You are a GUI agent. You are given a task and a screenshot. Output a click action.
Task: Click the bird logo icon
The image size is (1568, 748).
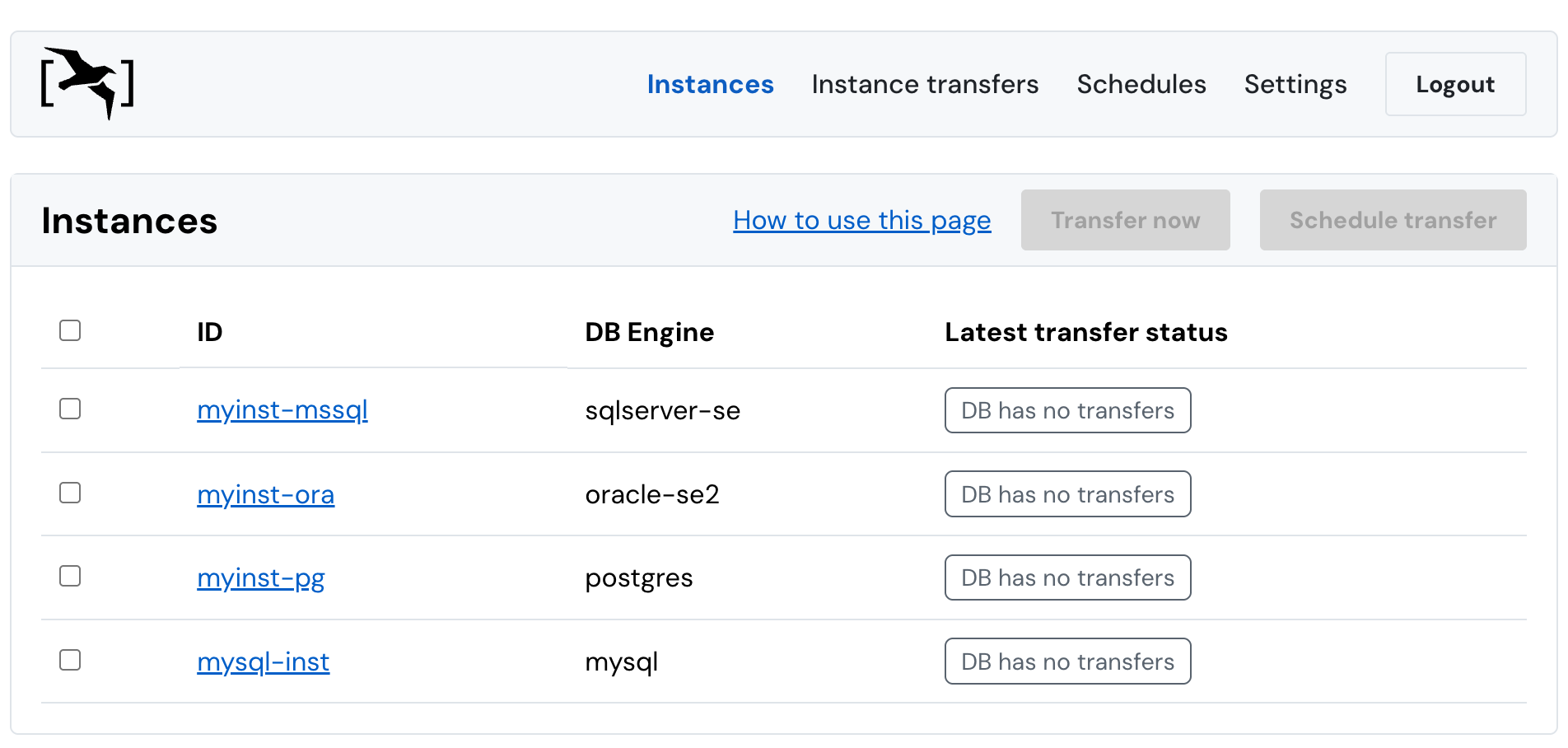click(87, 83)
